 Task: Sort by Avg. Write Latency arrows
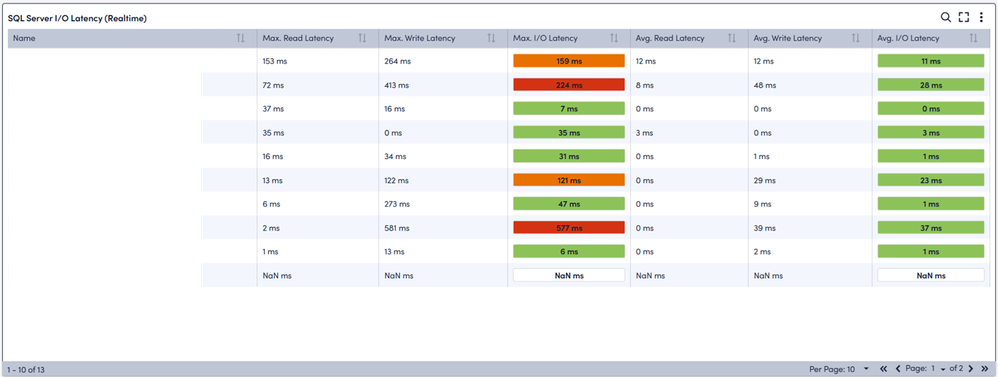click(855, 38)
